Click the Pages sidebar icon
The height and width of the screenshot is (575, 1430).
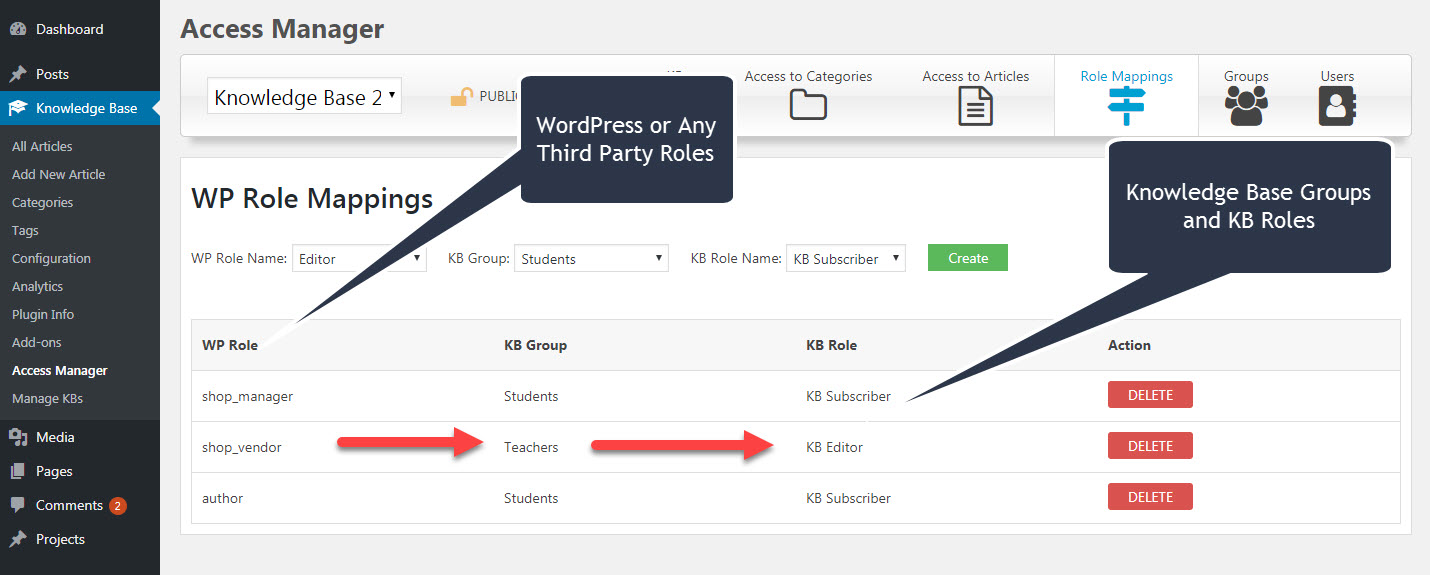18,471
